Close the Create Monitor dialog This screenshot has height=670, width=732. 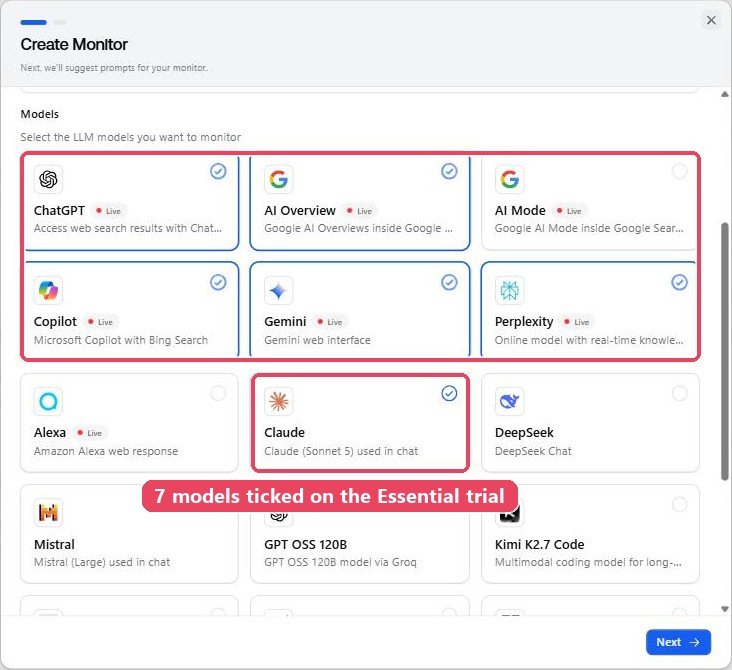tap(711, 21)
